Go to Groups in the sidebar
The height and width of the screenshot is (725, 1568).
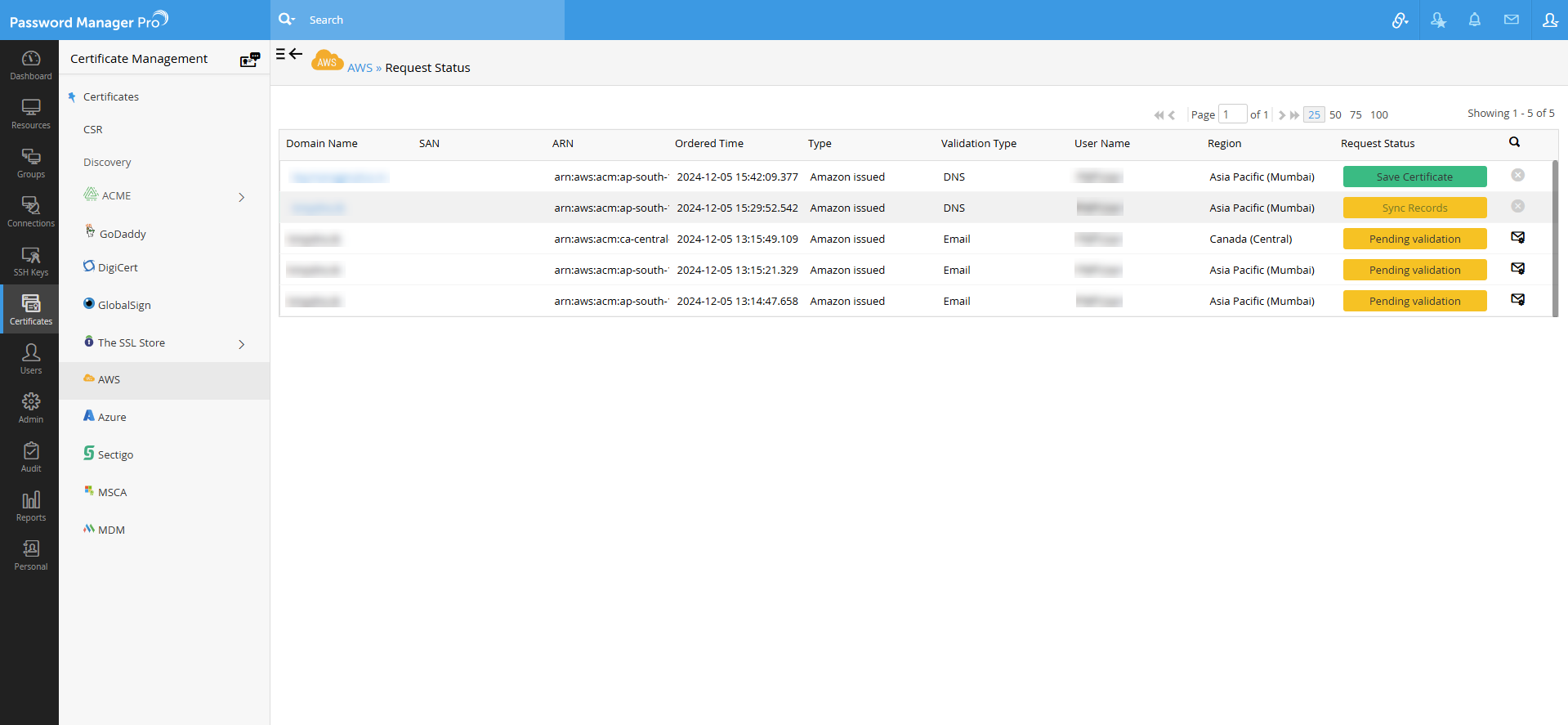[30, 163]
